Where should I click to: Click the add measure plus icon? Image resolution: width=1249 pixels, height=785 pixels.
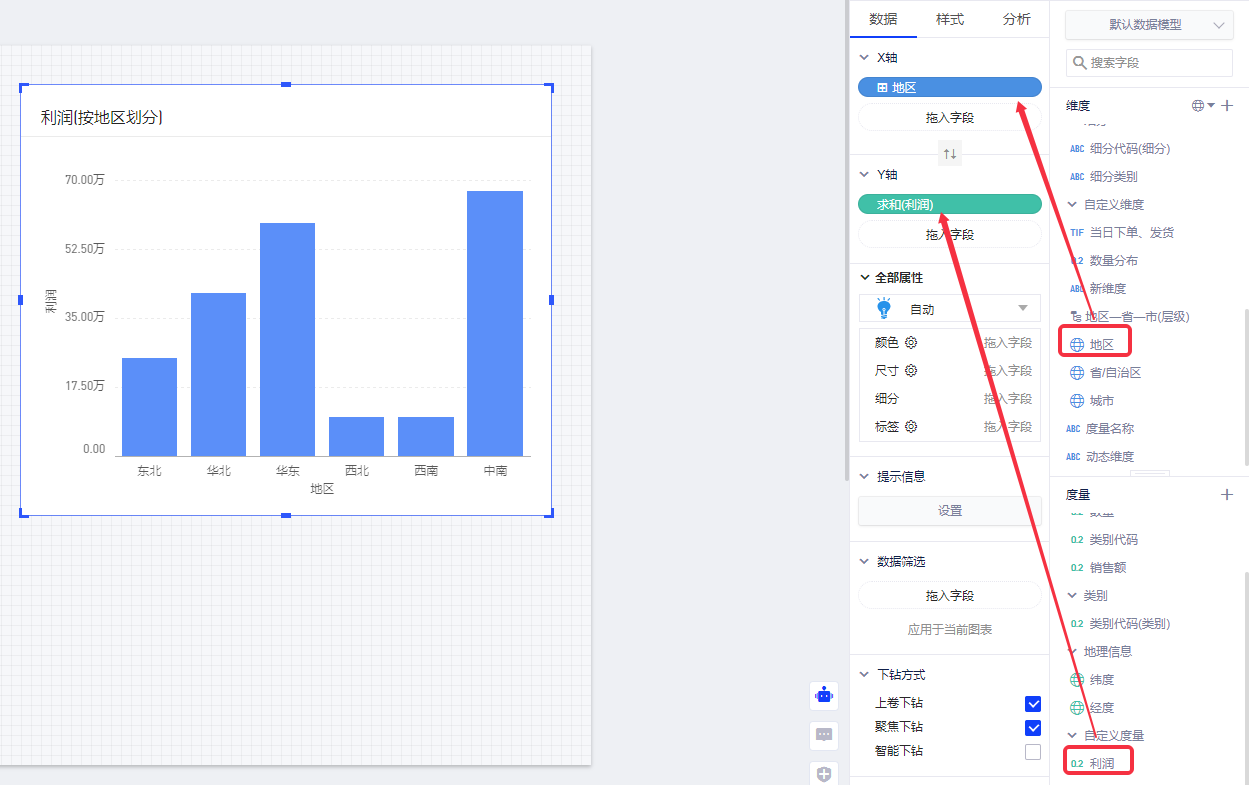coord(1227,494)
